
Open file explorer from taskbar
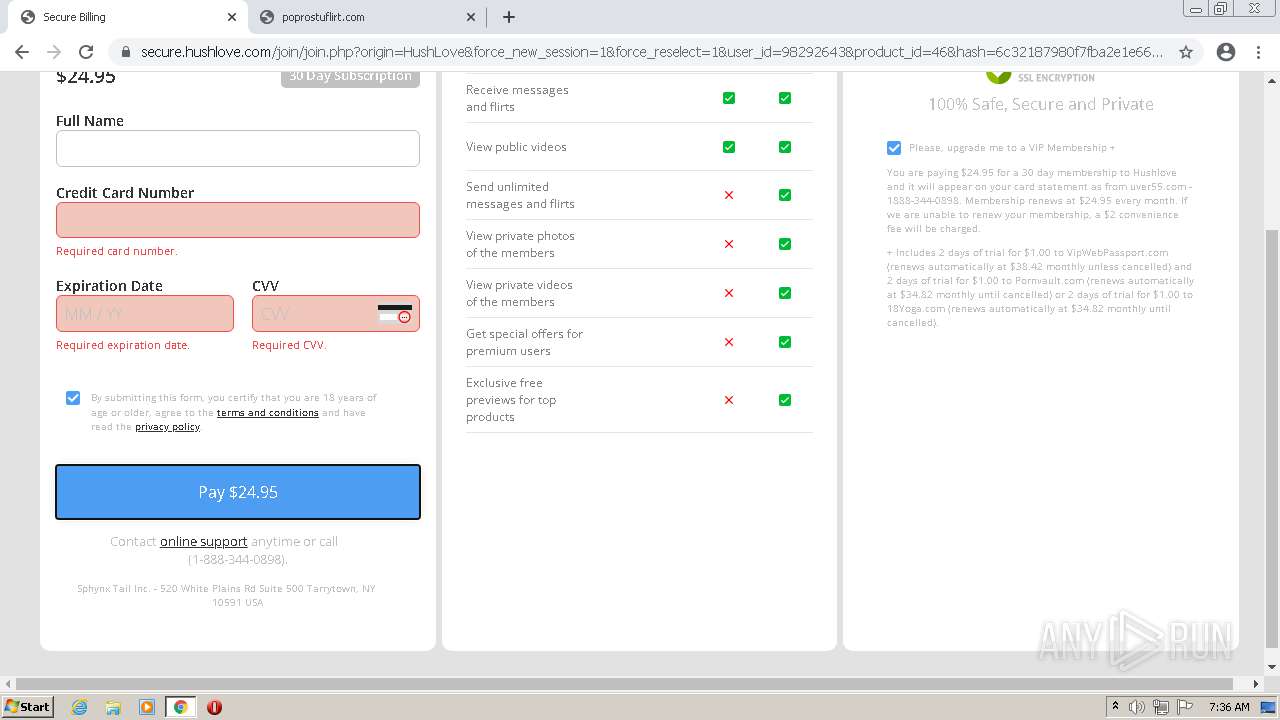click(113, 707)
